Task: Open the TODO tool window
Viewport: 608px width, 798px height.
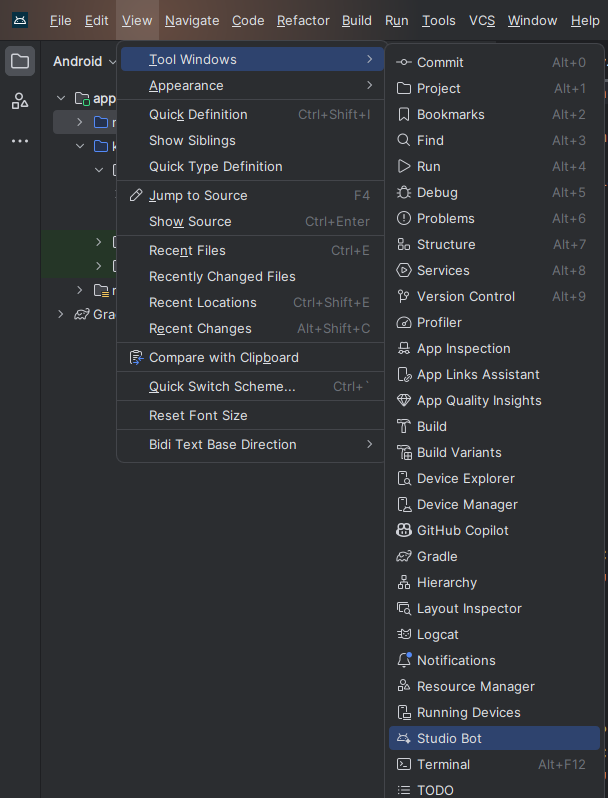Action: pos(494,789)
